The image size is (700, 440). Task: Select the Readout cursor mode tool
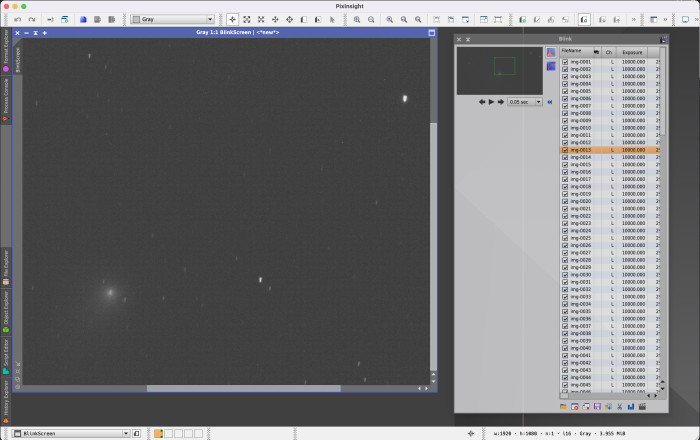pos(232,20)
